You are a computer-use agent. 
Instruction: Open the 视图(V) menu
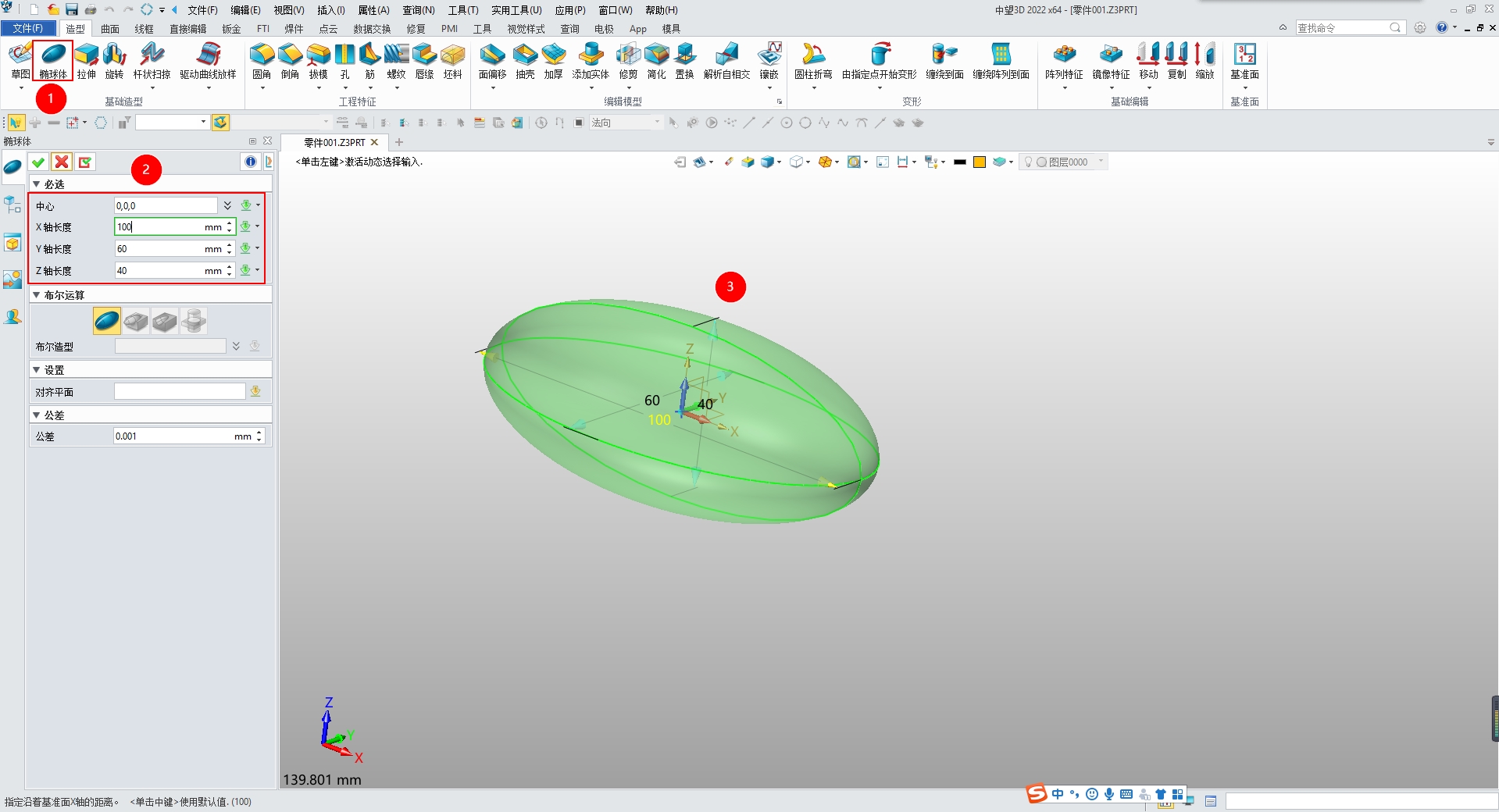289,10
